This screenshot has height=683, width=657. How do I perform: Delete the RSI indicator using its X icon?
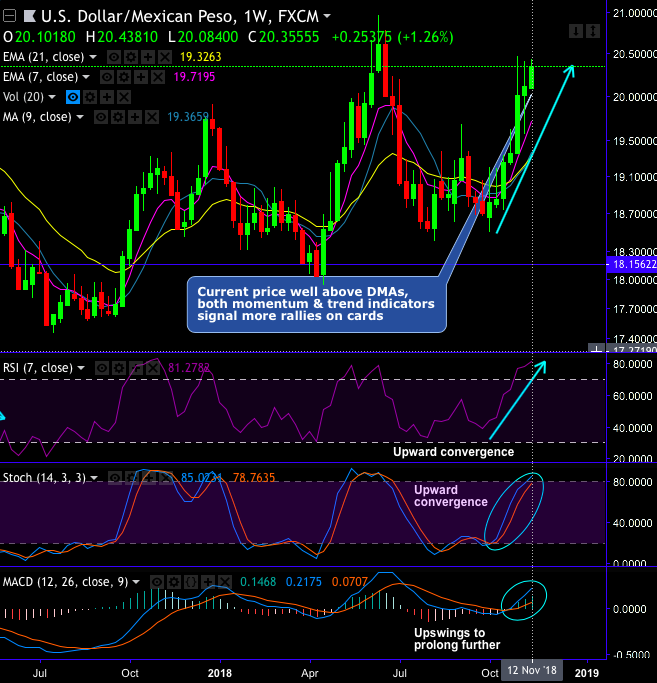pyautogui.click(x=150, y=368)
